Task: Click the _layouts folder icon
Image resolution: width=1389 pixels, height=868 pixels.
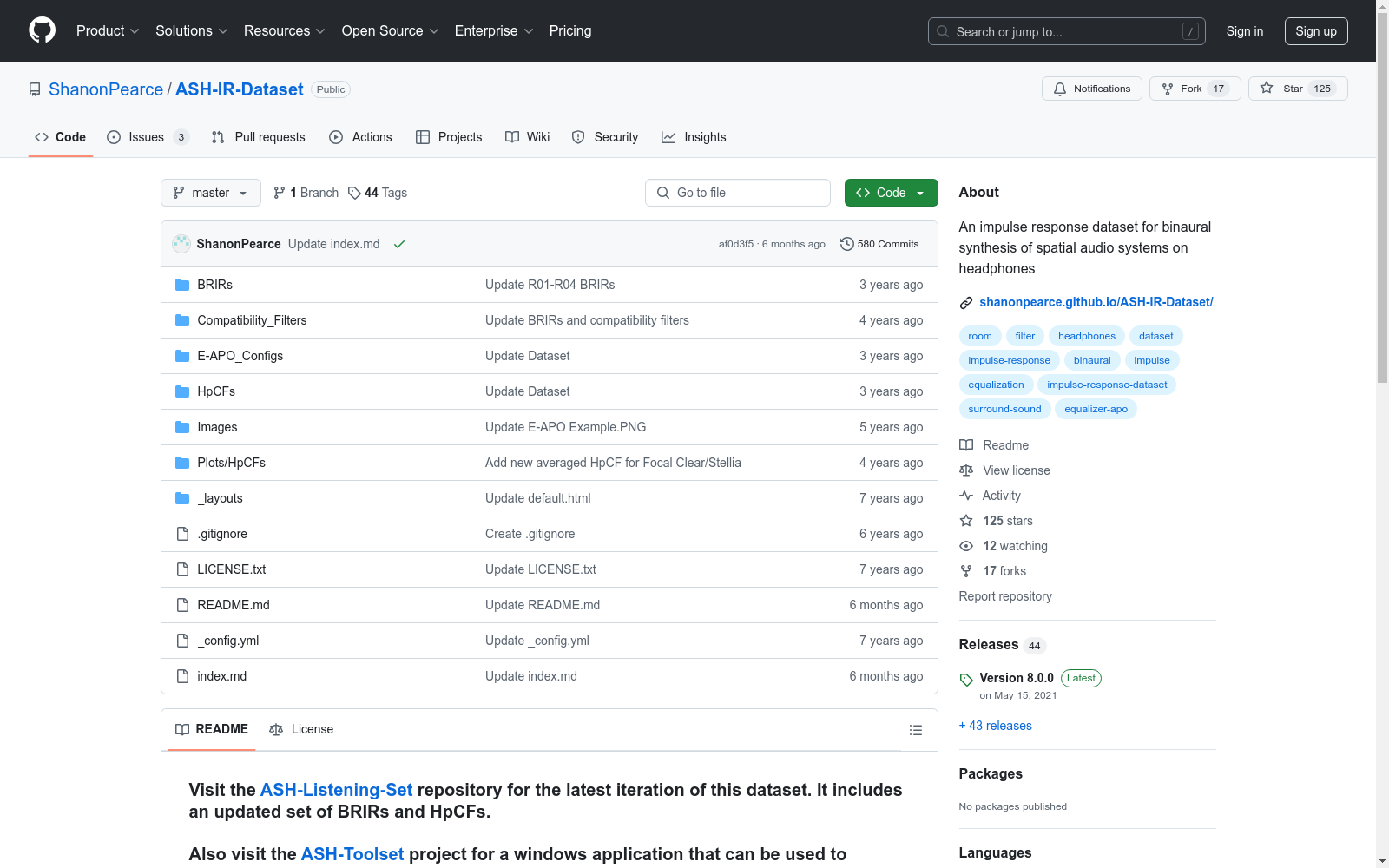Action: point(182,498)
